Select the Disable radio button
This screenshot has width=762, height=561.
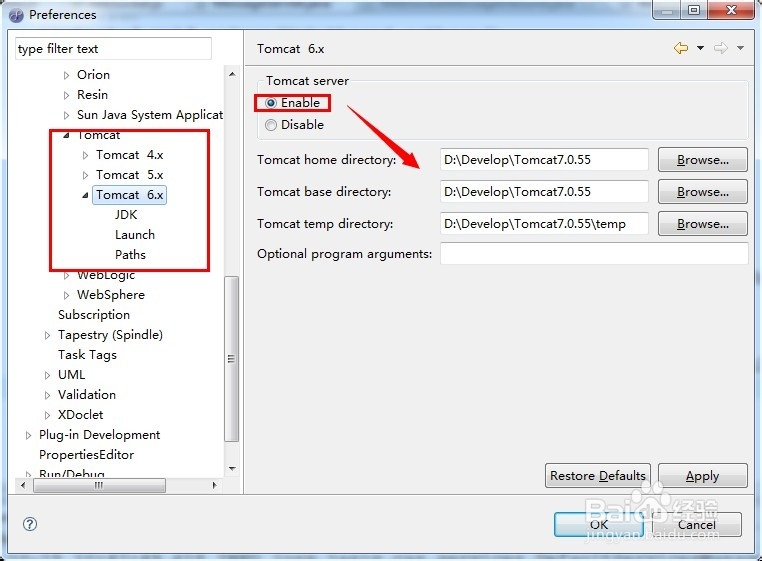[271, 125]
